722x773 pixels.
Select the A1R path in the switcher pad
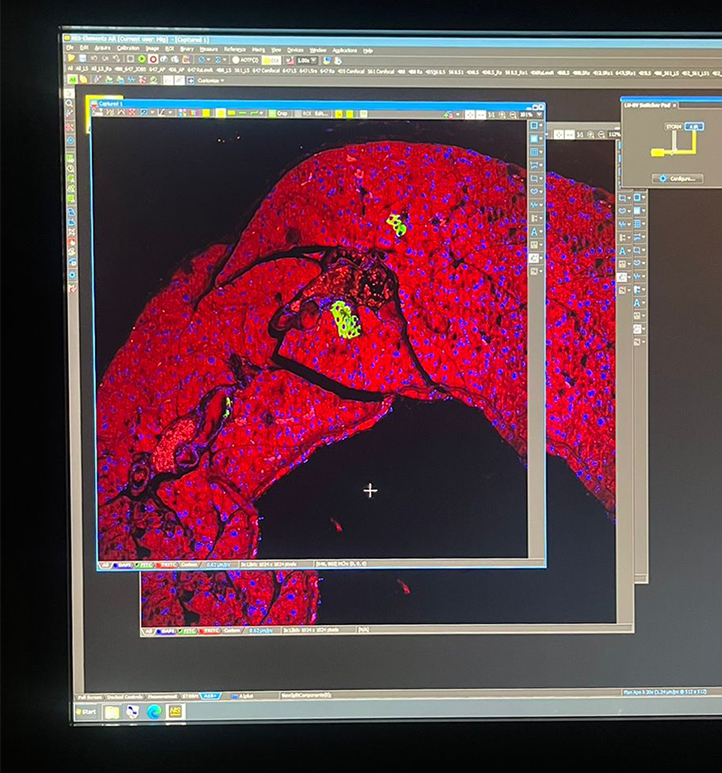pyautogui.click(x=693, y=127)
